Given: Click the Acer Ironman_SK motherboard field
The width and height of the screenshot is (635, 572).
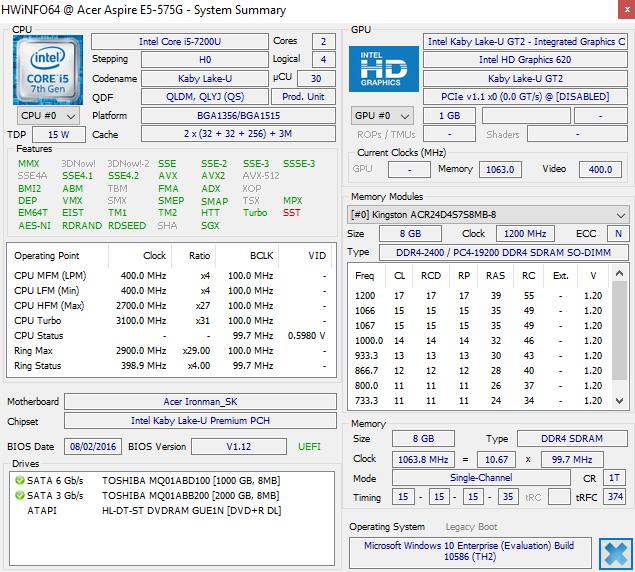Looking at the screenshot, I should 200,401.
